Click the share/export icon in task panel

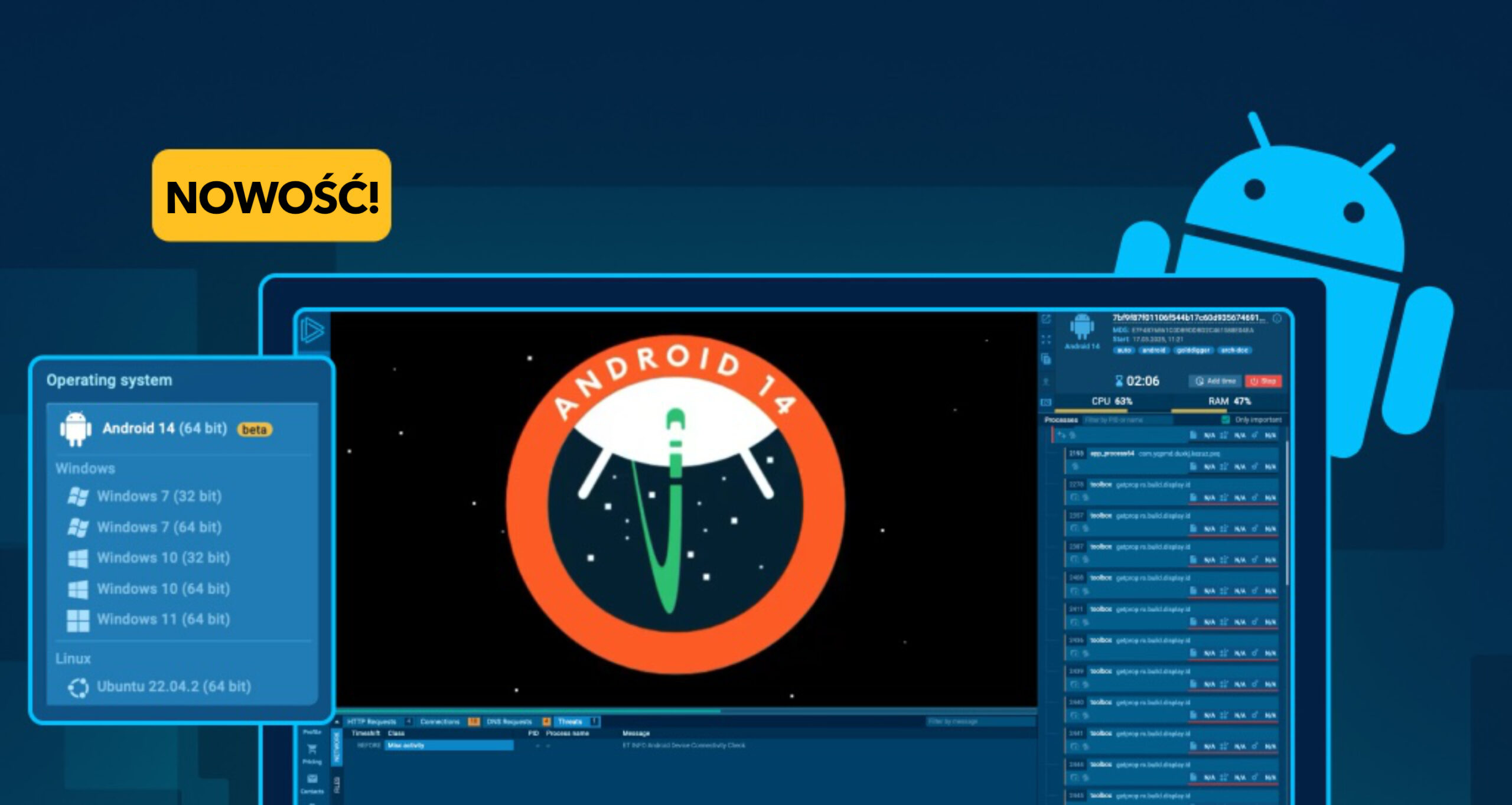(x=1046, y=320)
